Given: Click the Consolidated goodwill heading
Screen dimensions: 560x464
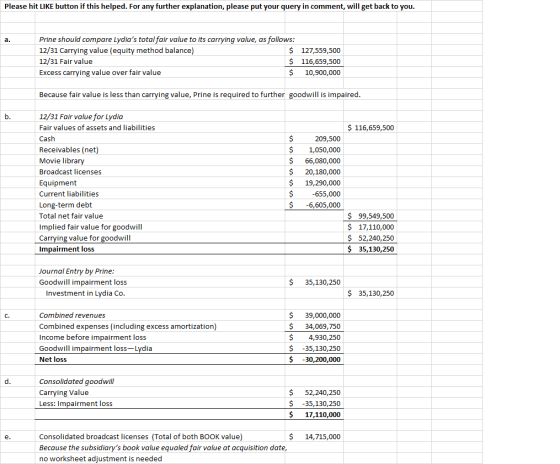Looking at the screenshot, I should tap(77, 381).
